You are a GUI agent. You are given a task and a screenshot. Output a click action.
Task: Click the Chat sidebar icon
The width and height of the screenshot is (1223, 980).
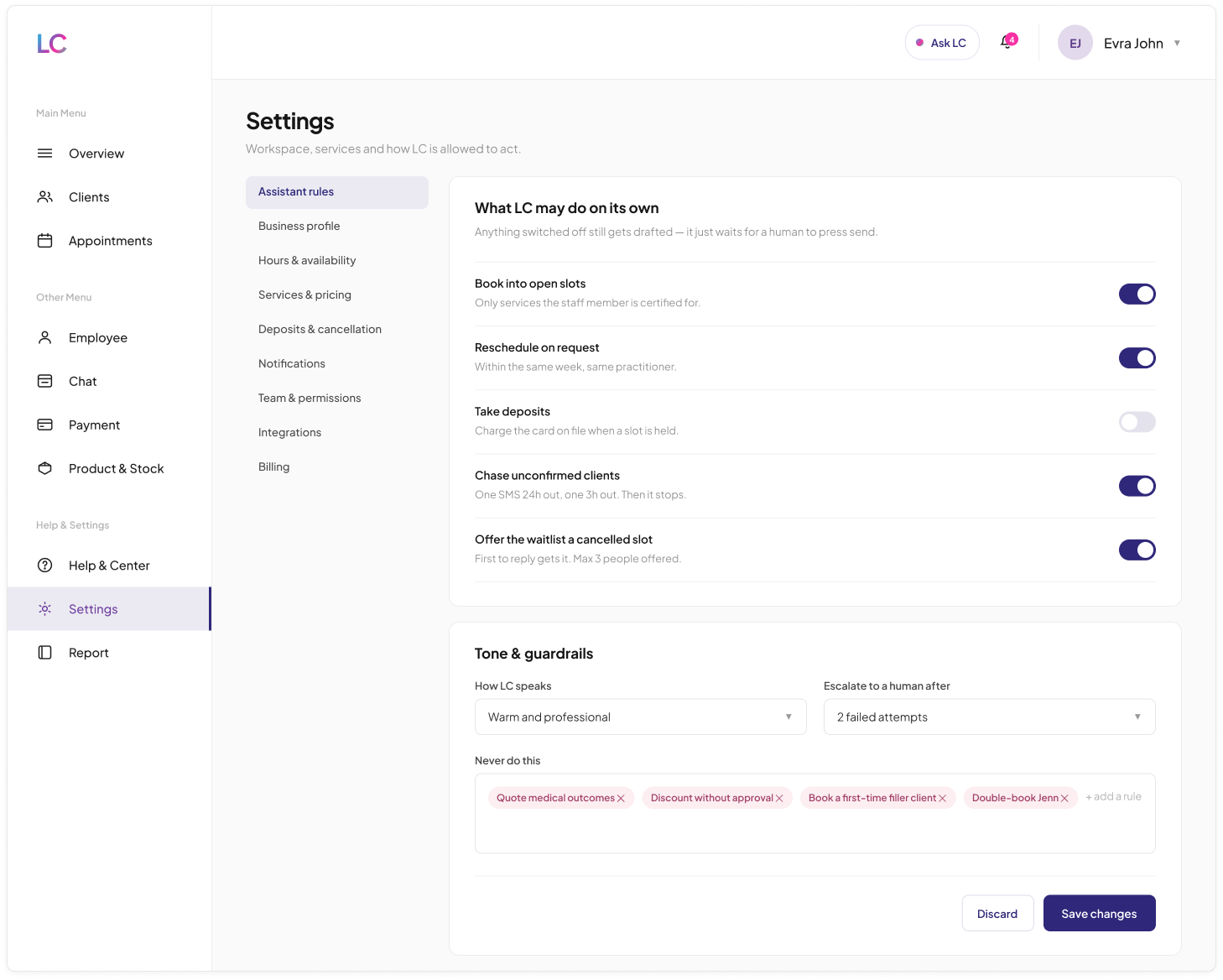(45, 381)
